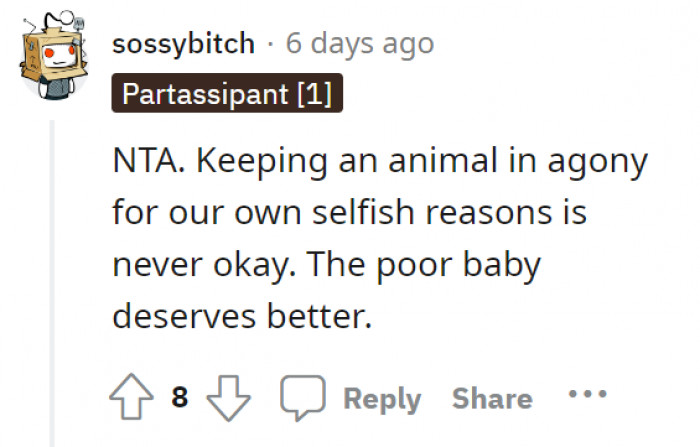Share this comment
Image resolution: width=700 pixels, height=447 pixels.
(492, 398)
